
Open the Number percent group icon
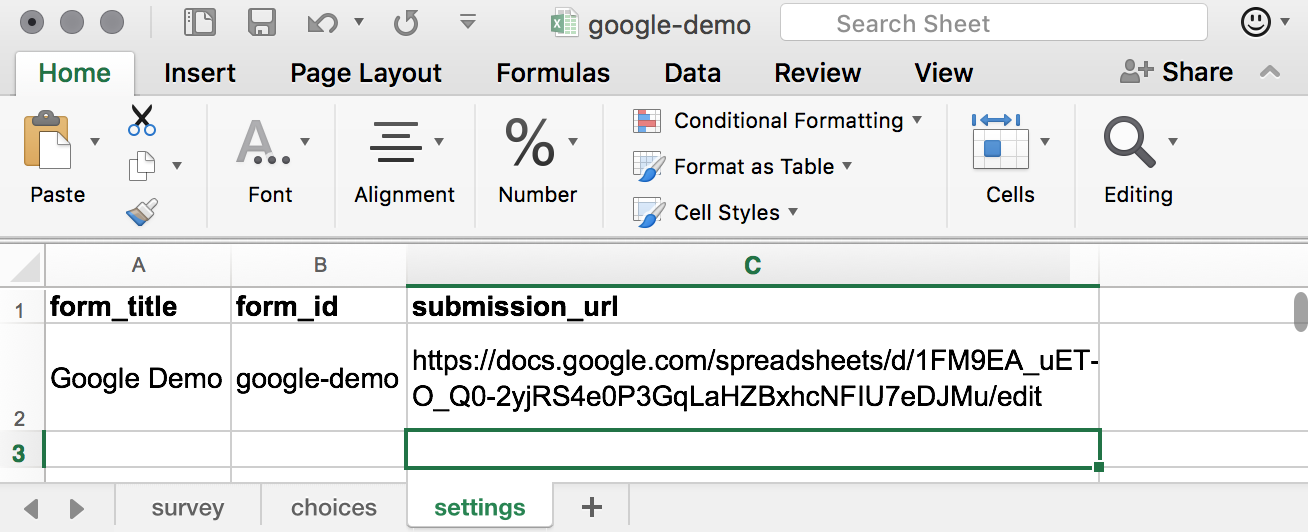click(x=529, y=142)
